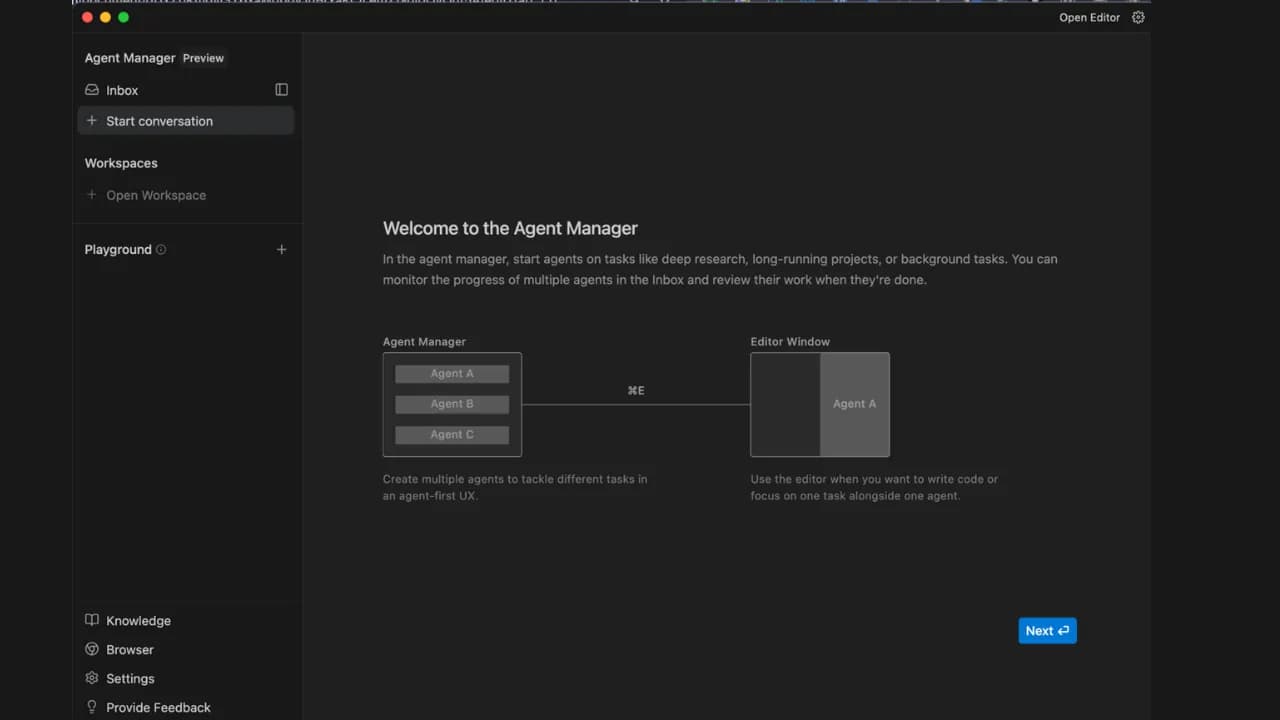Click the Agent A chip in the diagram
Screen dimensions: 1280x720
(x=451, y=373)
